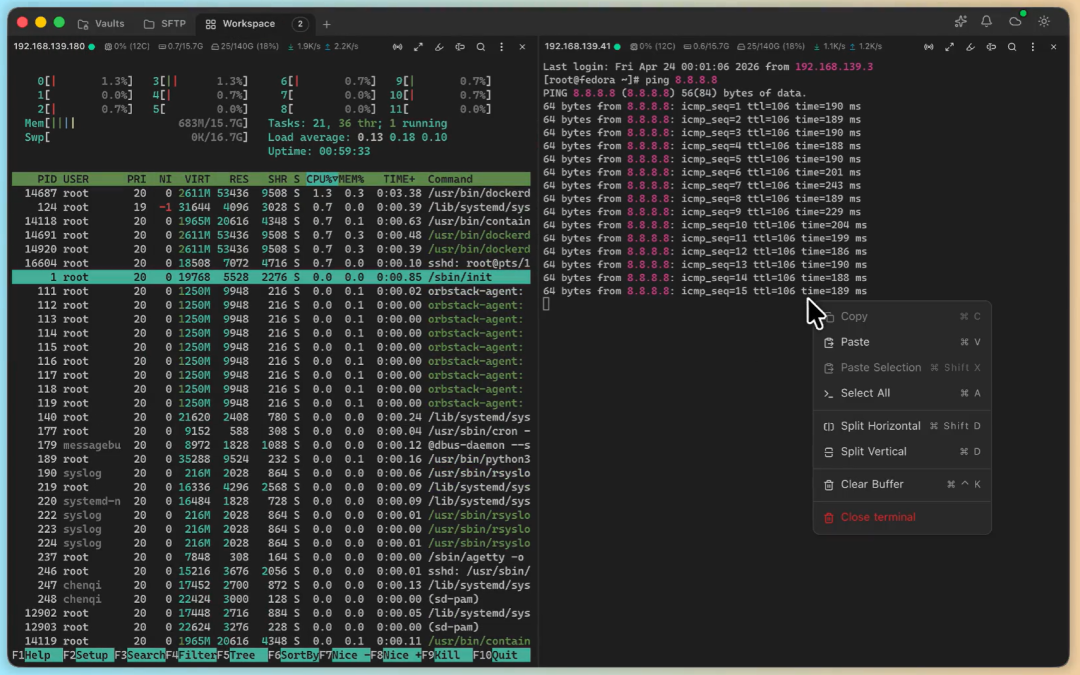1080x675 pixels.
Task: Click F4 Filter in htop footer
Action: pos(191,655)
